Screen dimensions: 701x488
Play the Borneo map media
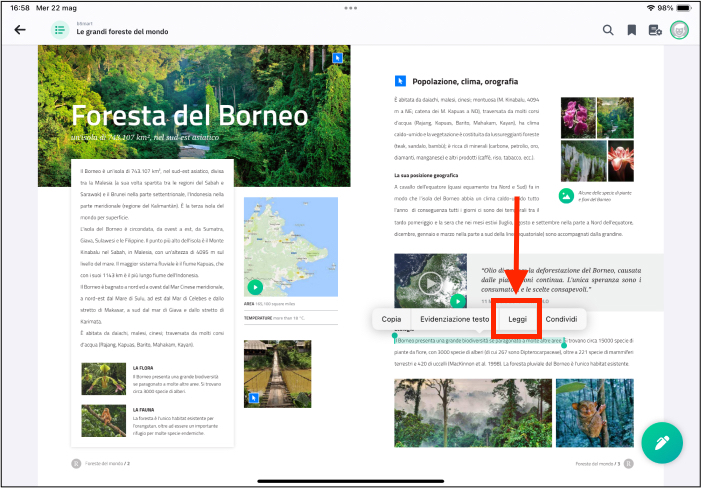tap(255, 287)
